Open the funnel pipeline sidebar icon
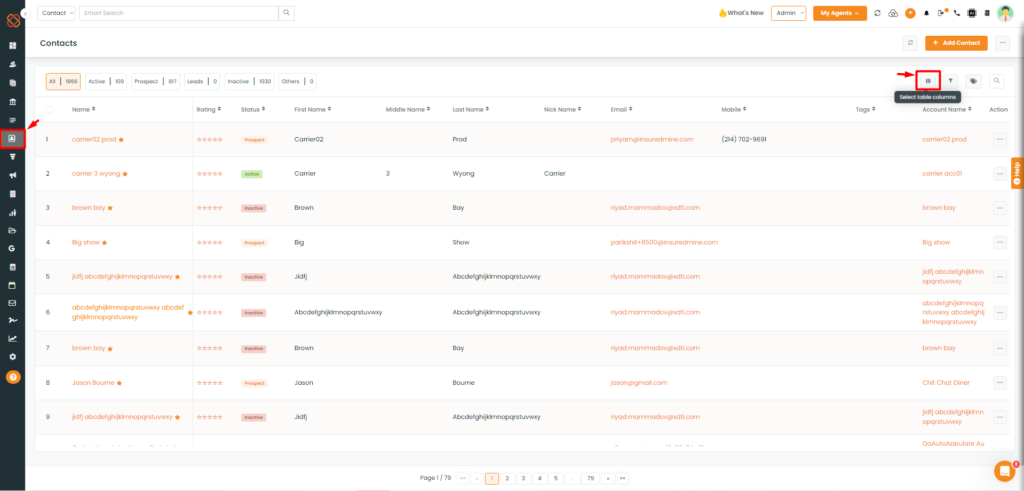The width and height of the screenshot is (1024, 491). (12, 157)
